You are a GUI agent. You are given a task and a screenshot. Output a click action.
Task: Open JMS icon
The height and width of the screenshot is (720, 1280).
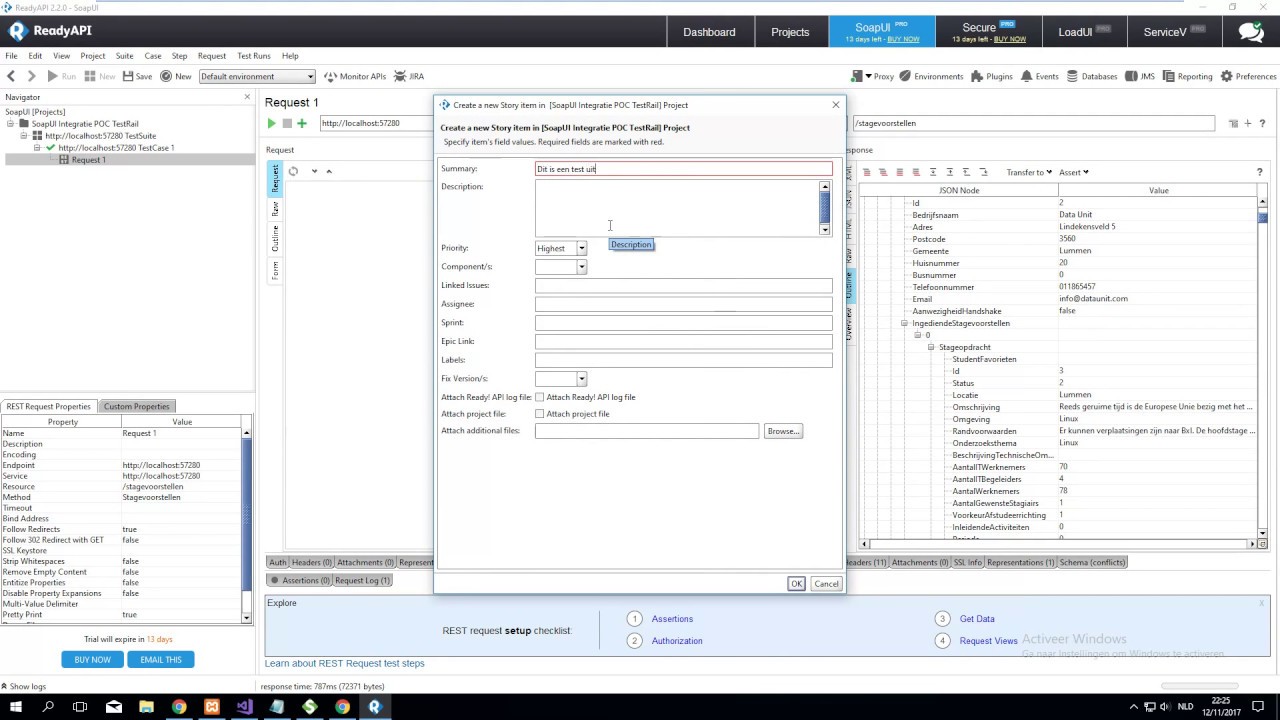[x=1131, y=76]
